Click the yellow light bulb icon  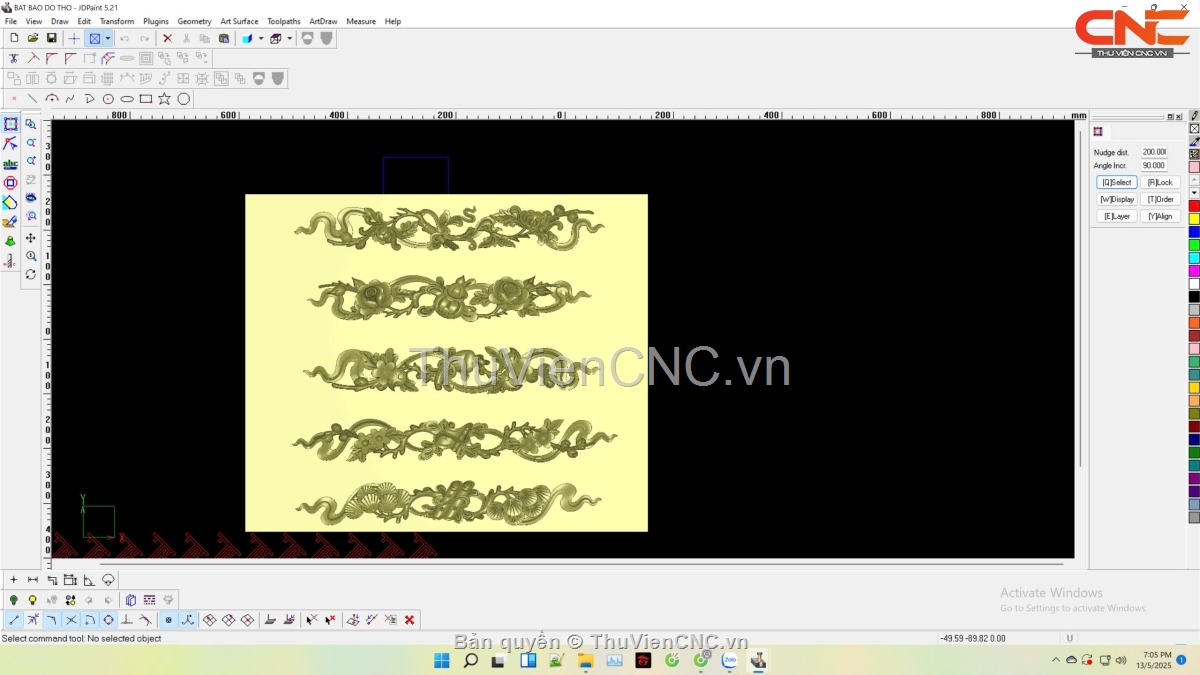pyautogui.click(x=33, y=600)
